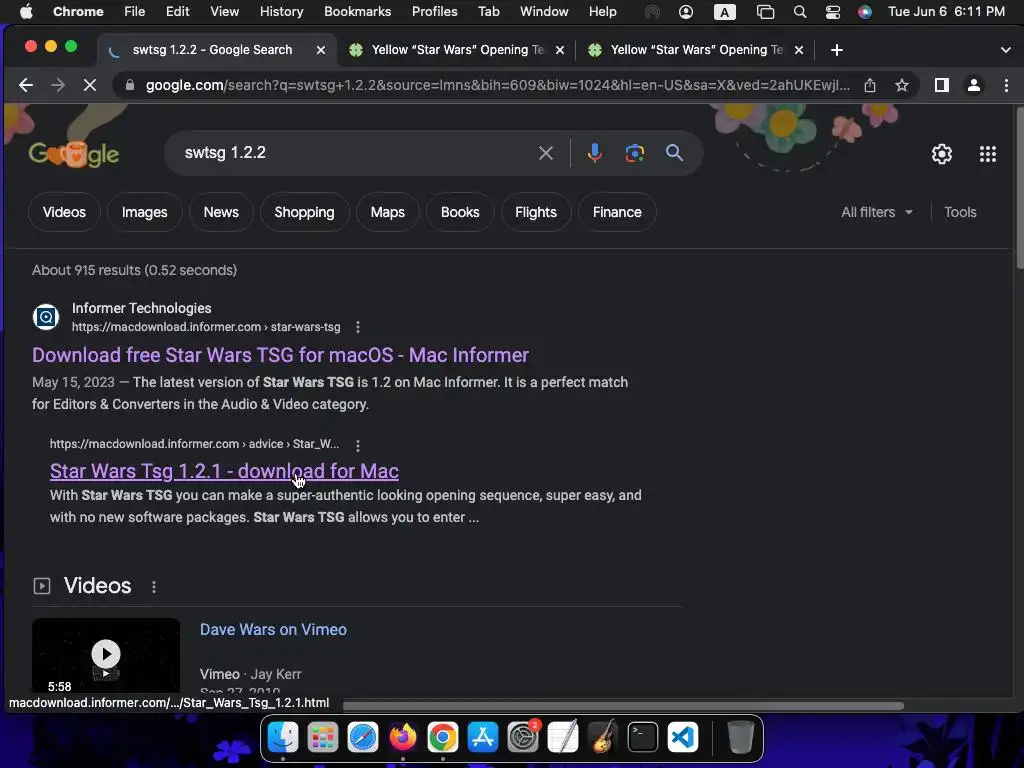Open Spotlight search in menu bar
The width and height of the screenshot is (1024, 768).
tap(799, 11)
